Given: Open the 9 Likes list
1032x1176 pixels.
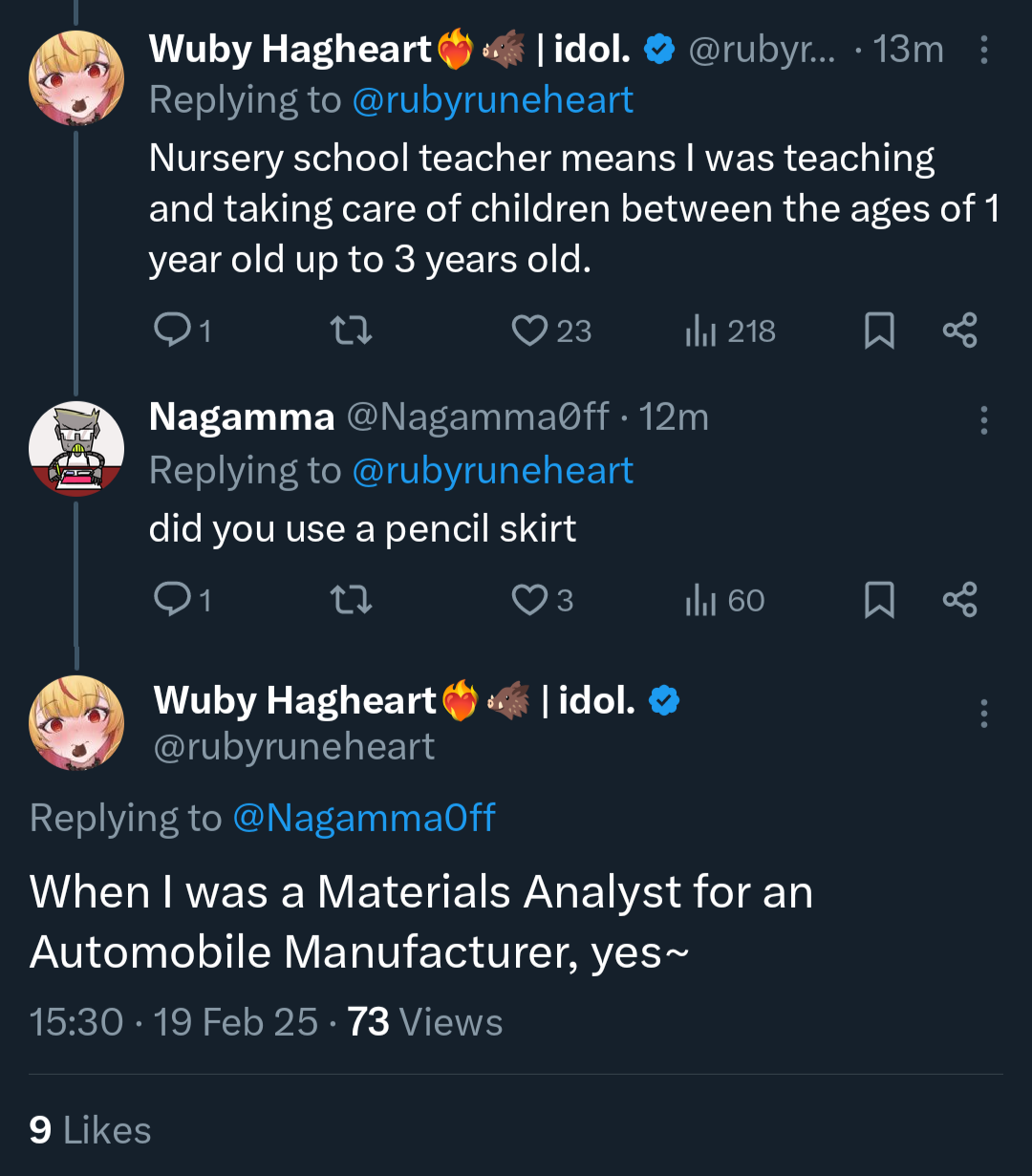Looking at the screenshot, I should click(x=91, y=1130).
